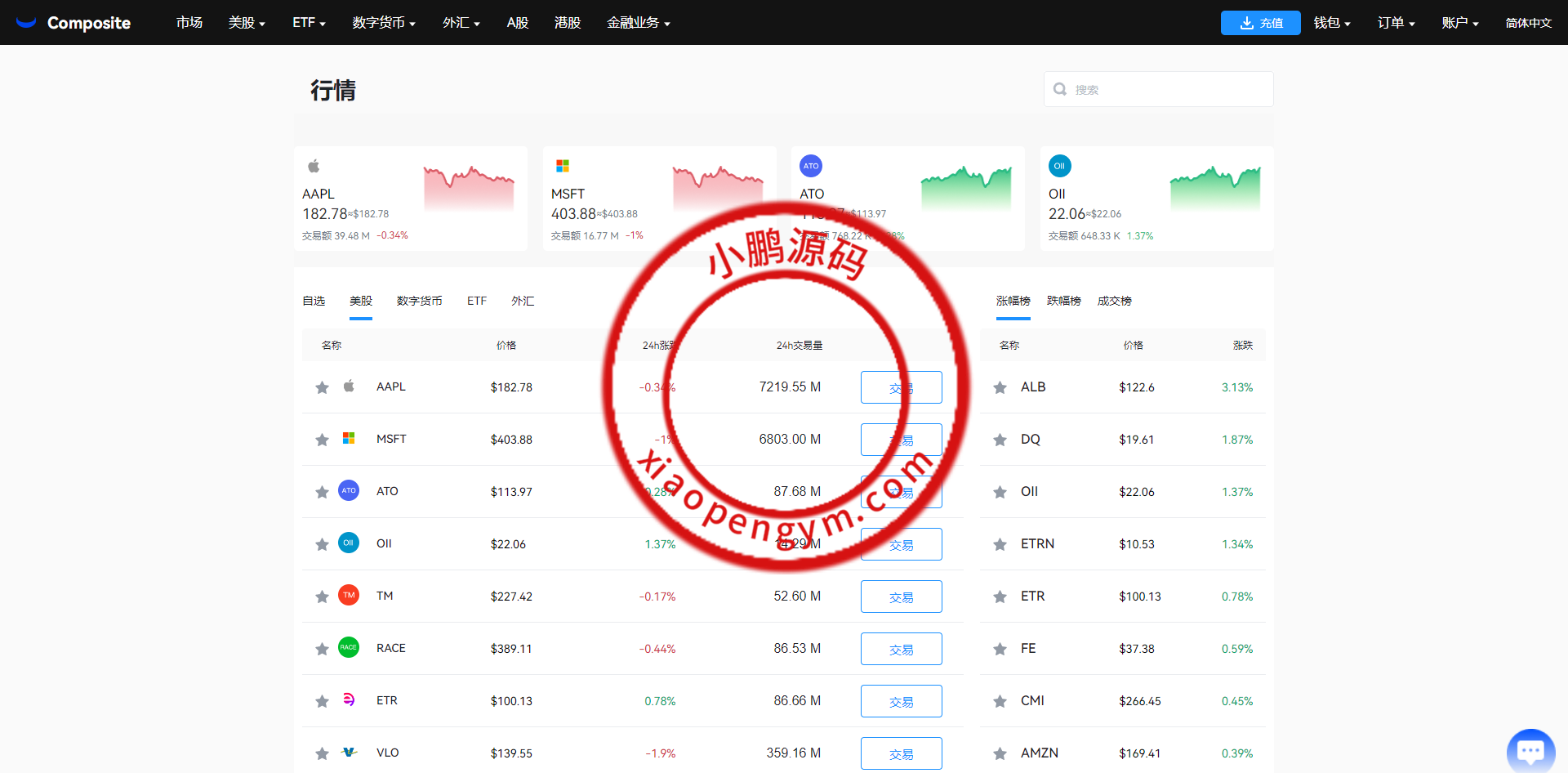The height and width of the screenshot is (773, 1568).
Task: Click 交易 button for TM row
Action: 901,597
